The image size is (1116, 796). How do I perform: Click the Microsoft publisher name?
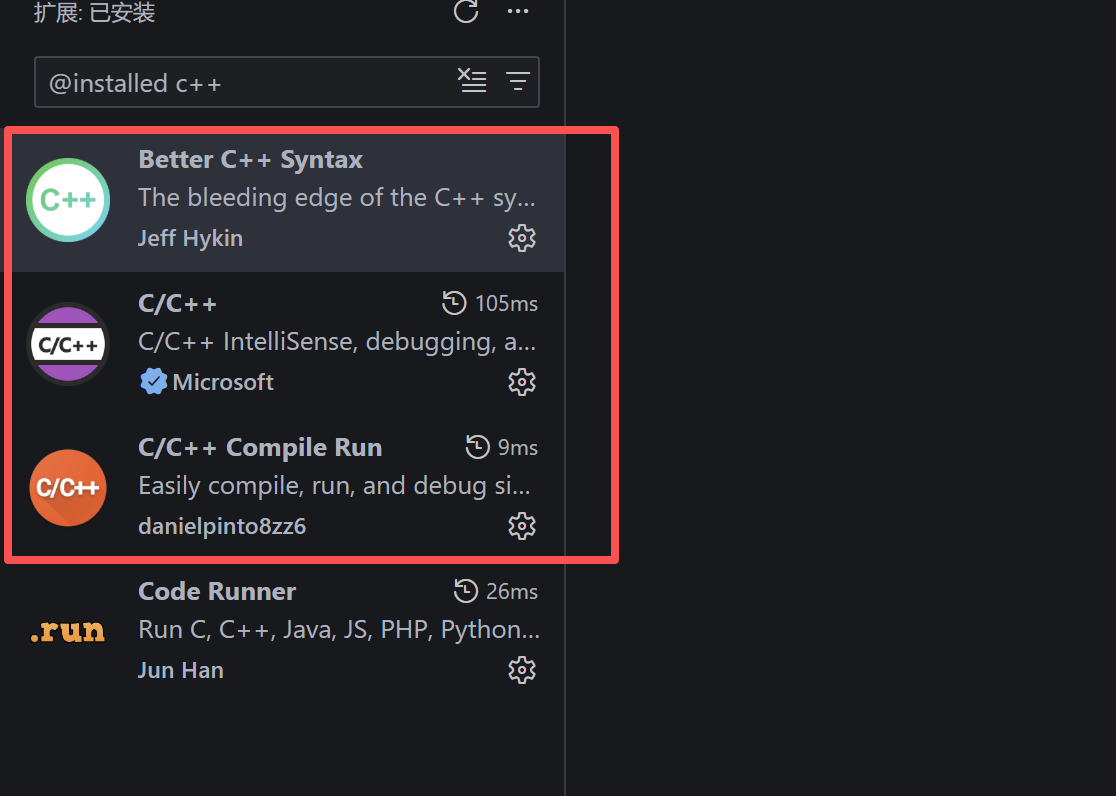(x=223, y=382)
